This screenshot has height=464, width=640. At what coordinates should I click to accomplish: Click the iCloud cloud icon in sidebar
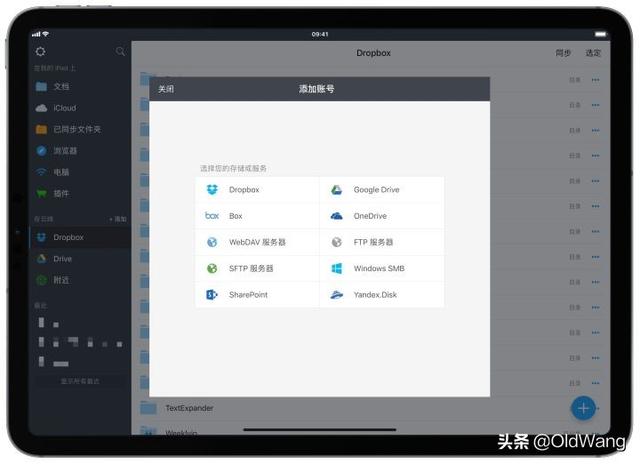[x=41, y=108]
